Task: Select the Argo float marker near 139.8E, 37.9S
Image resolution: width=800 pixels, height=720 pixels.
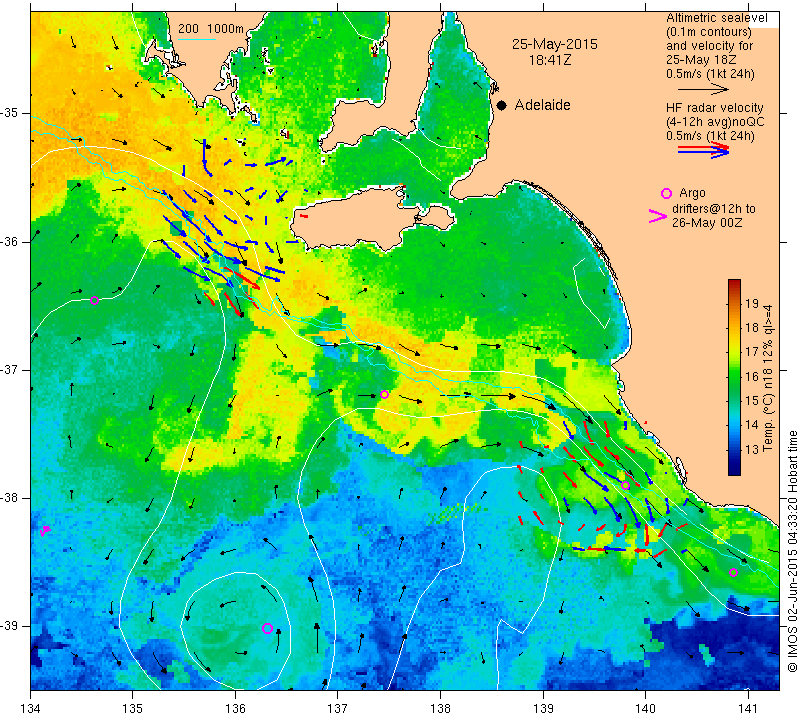Action: pos(626,485)
